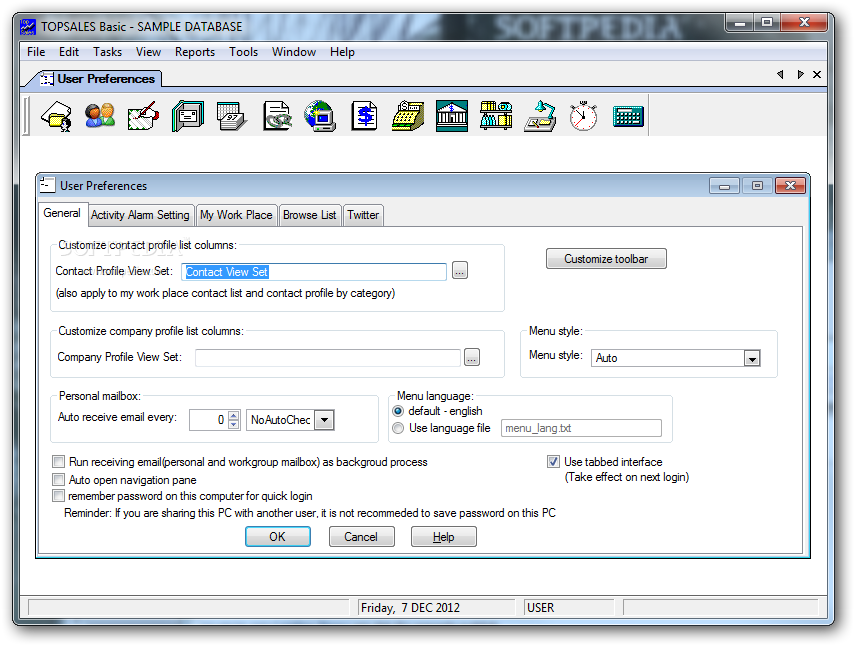
Task: Open the View menu
Action: coord(148,52)
